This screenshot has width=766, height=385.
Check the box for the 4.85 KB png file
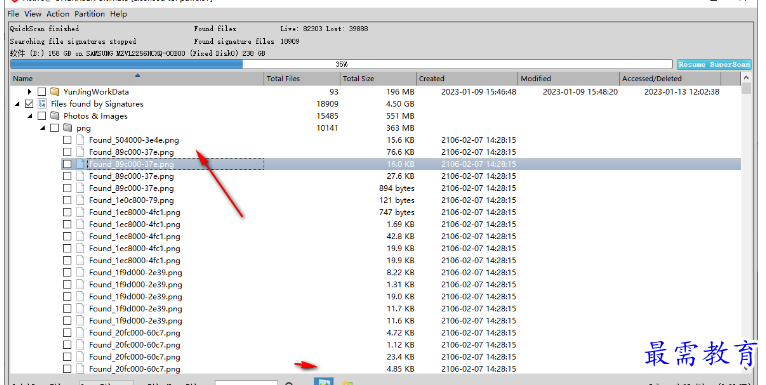click(67, 369)
